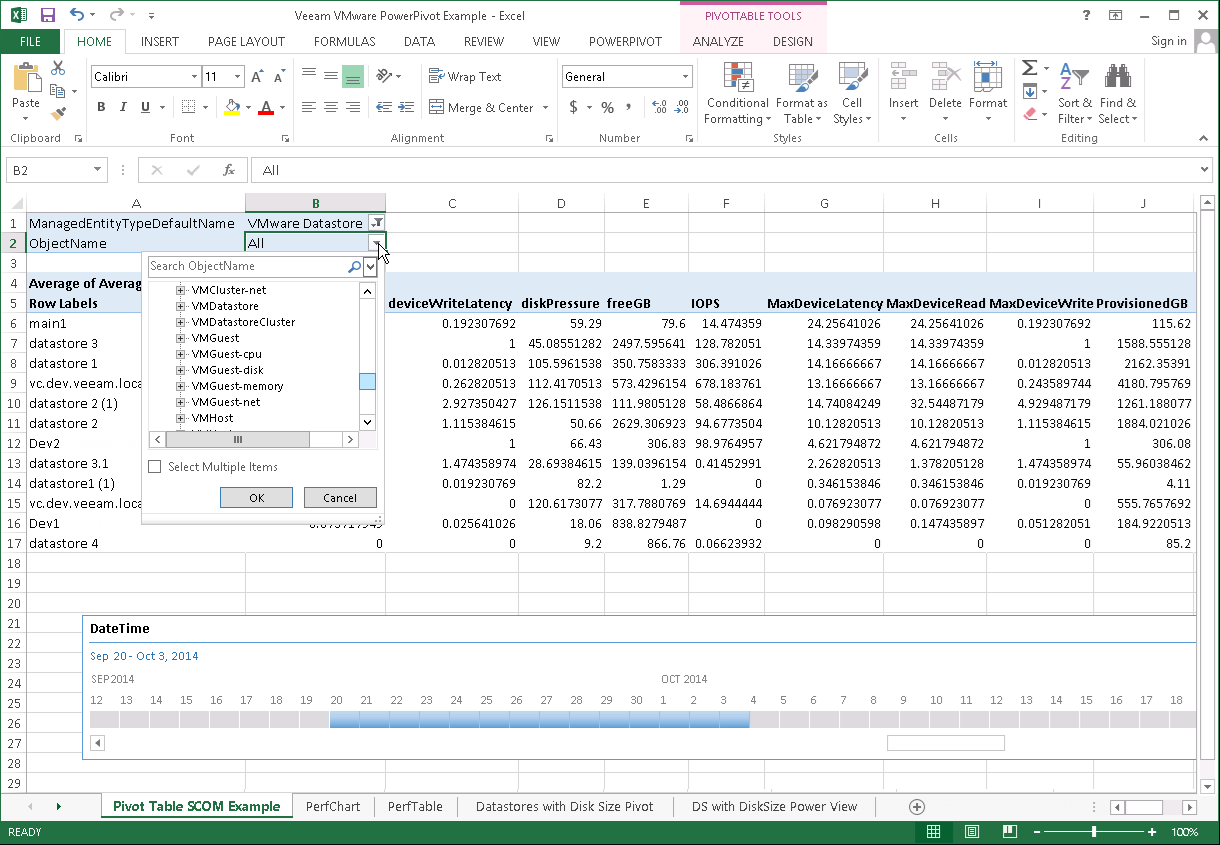Click the Cut scissors icon
The image size is (1220, 845).
point(58,68)
